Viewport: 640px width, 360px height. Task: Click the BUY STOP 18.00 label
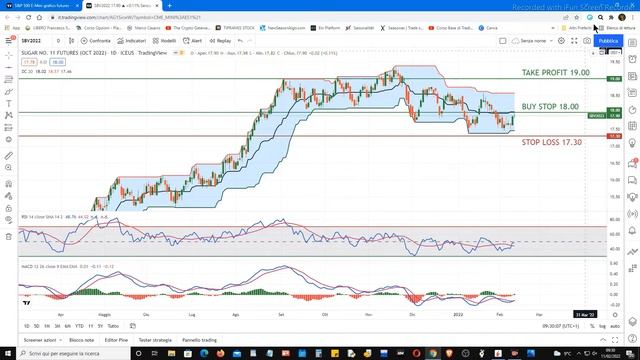pyautogui.click(x=550, y=107)
